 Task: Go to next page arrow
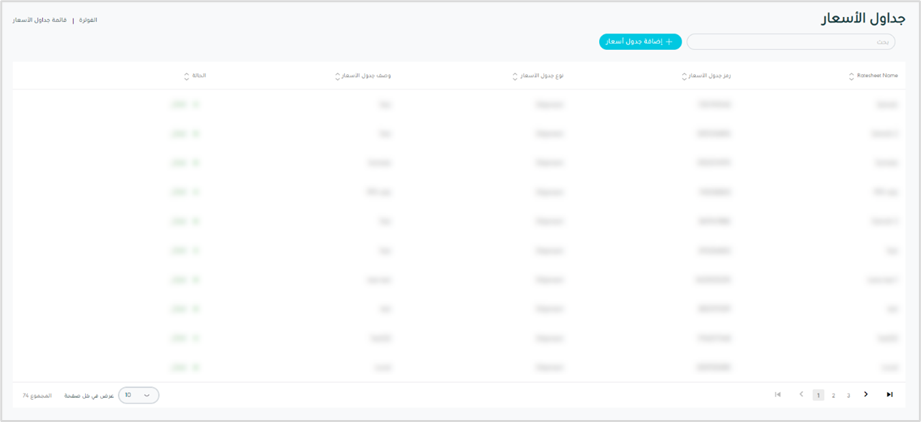tap(866, 395)
